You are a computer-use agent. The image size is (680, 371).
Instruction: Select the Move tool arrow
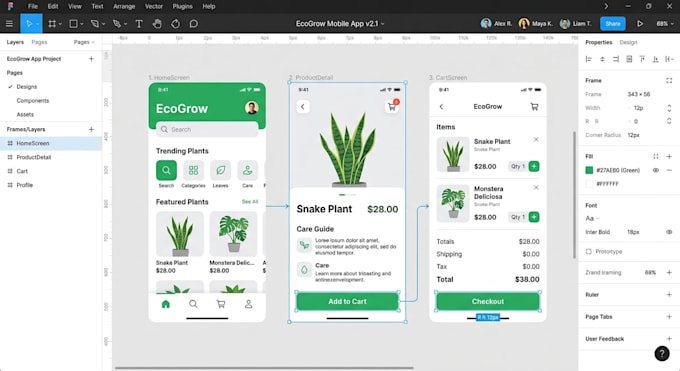tap(29, 23)
